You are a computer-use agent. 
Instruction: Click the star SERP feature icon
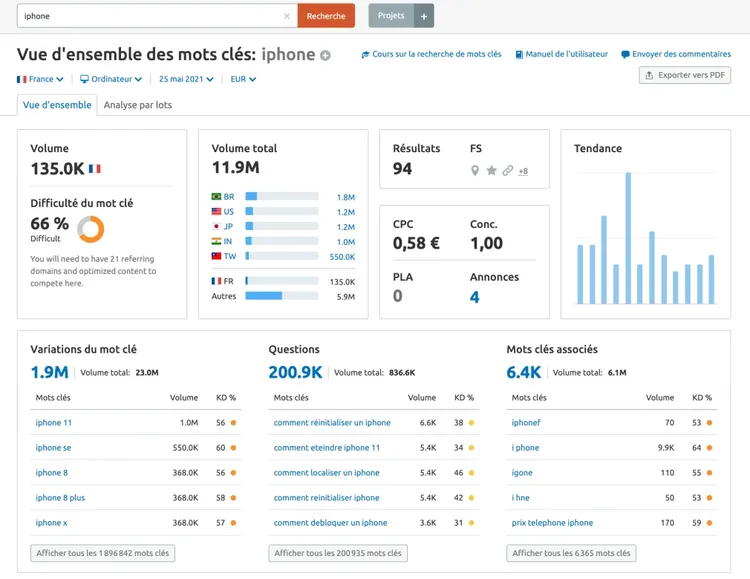[491, 170]
